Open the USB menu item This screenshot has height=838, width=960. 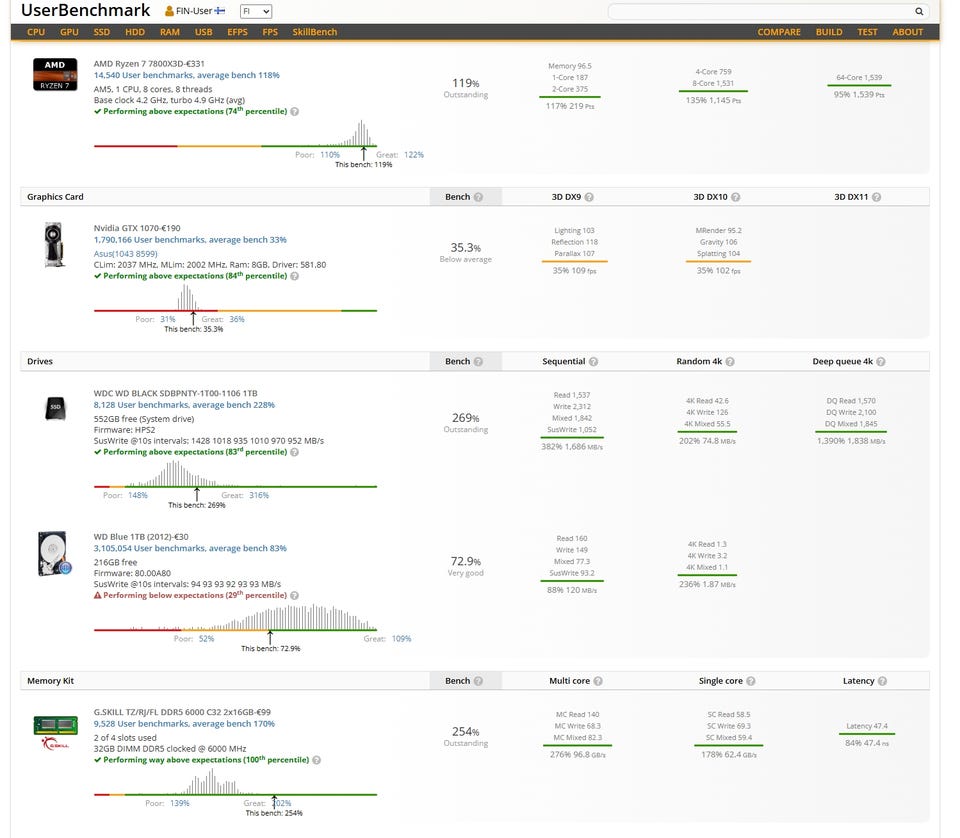pos(203,32)
